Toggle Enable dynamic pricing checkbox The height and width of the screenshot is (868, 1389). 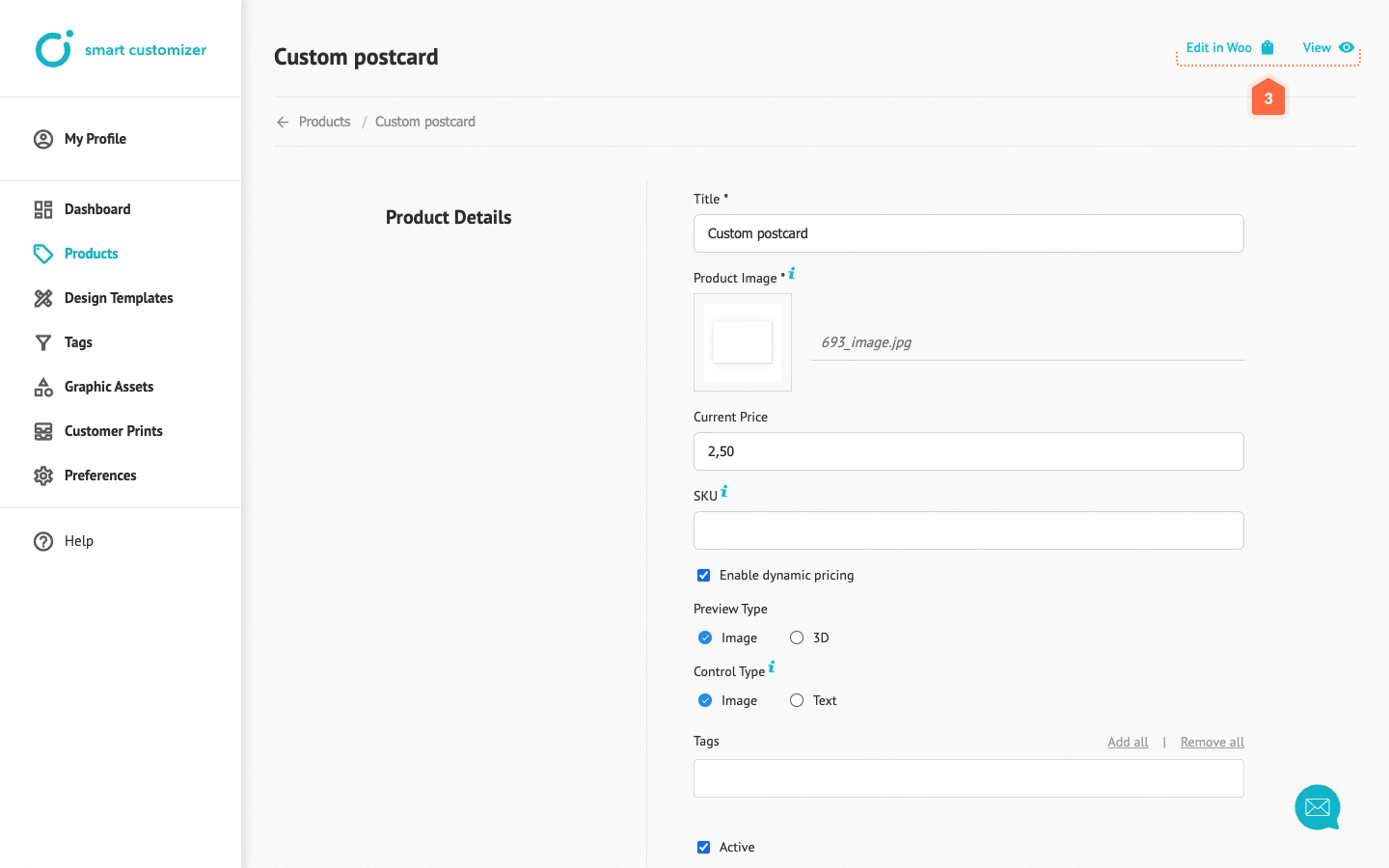point(704,576)
